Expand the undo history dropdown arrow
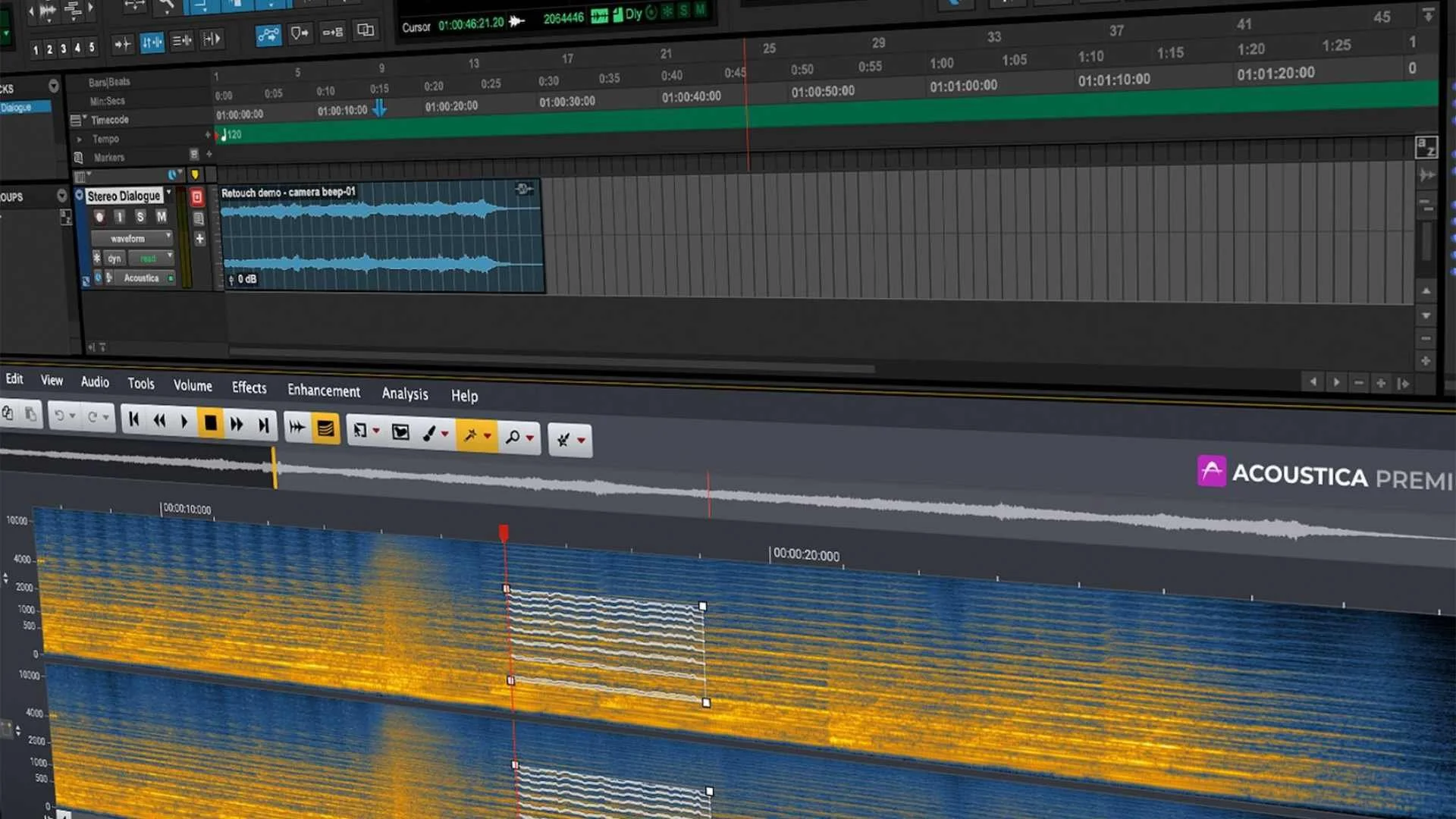This screenshot has height=819, width=1456. coord(73,416)
